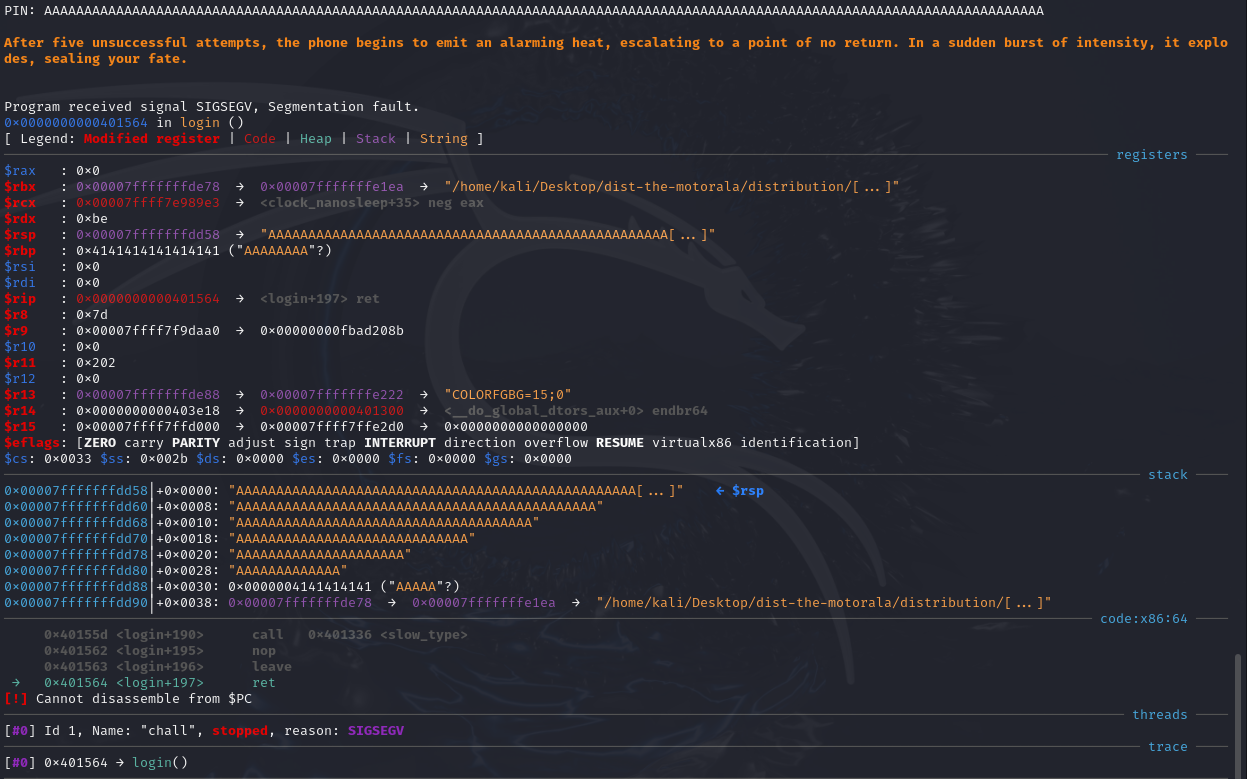Viewport: 1247px width, 779px height.
Task: Click the "← $rsp" marker in stack
Action: click(740, 491)
